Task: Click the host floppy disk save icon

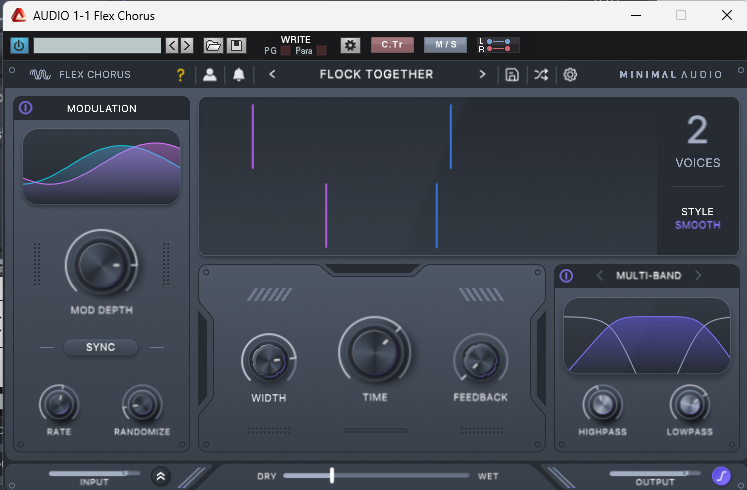Action: tap(236, 46)
